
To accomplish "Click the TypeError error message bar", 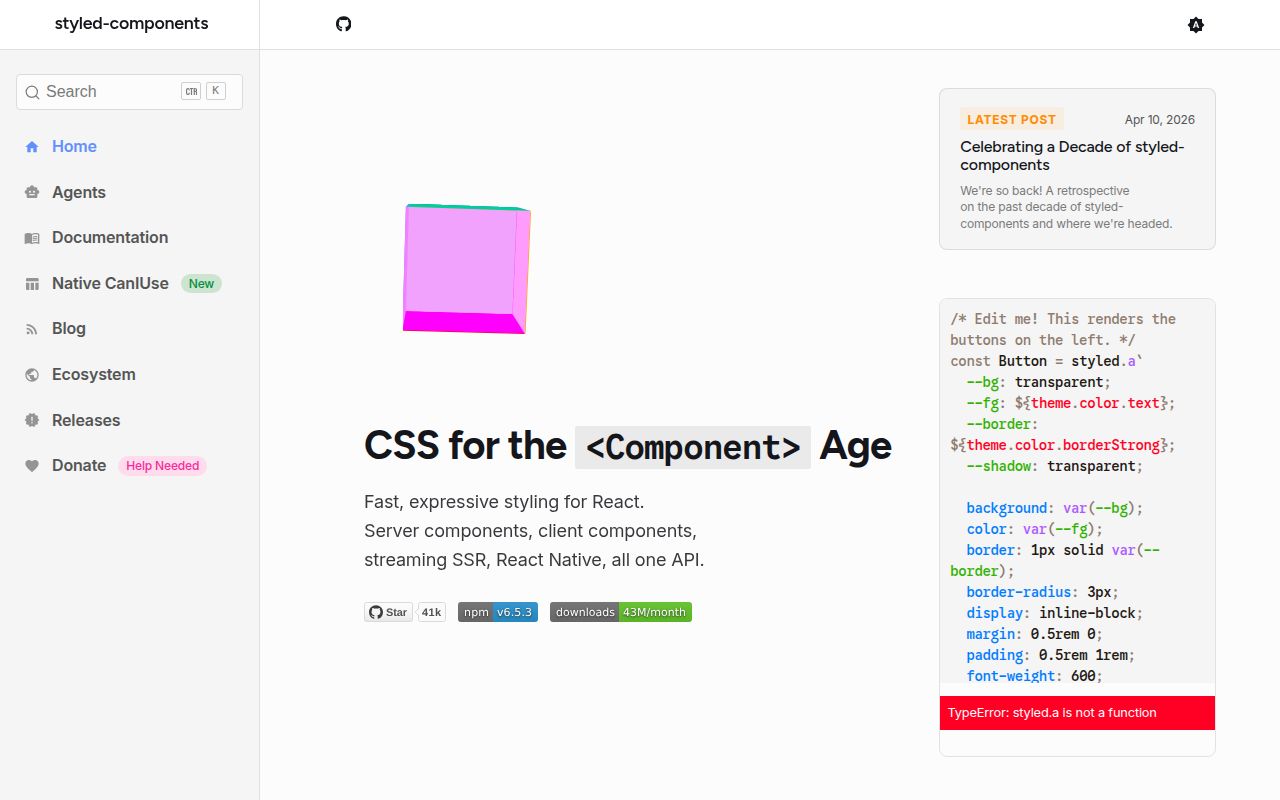I will 1077,713.
